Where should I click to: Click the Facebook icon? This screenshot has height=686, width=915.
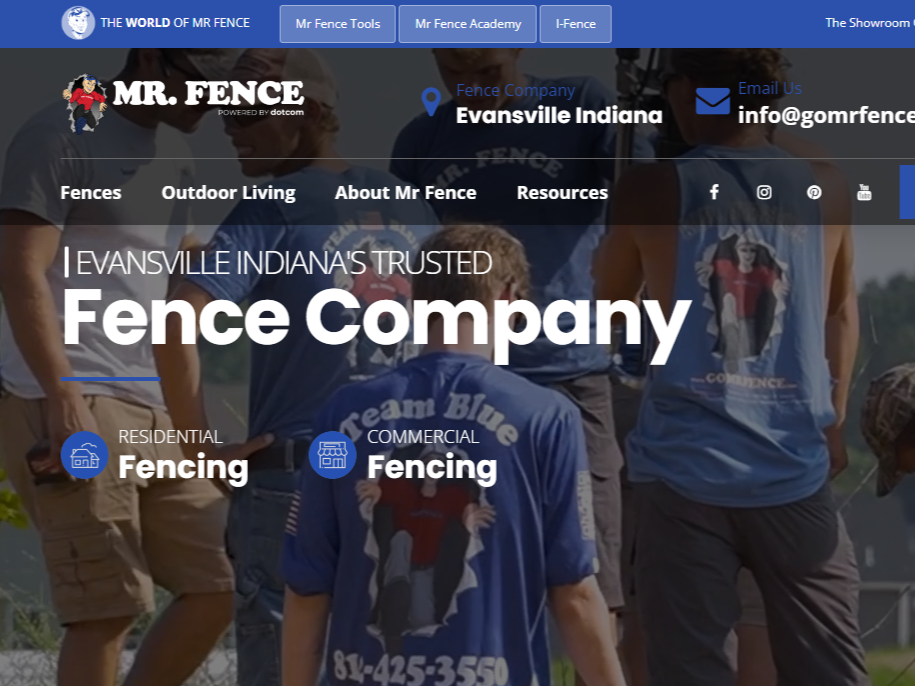(x=714, y=192)
